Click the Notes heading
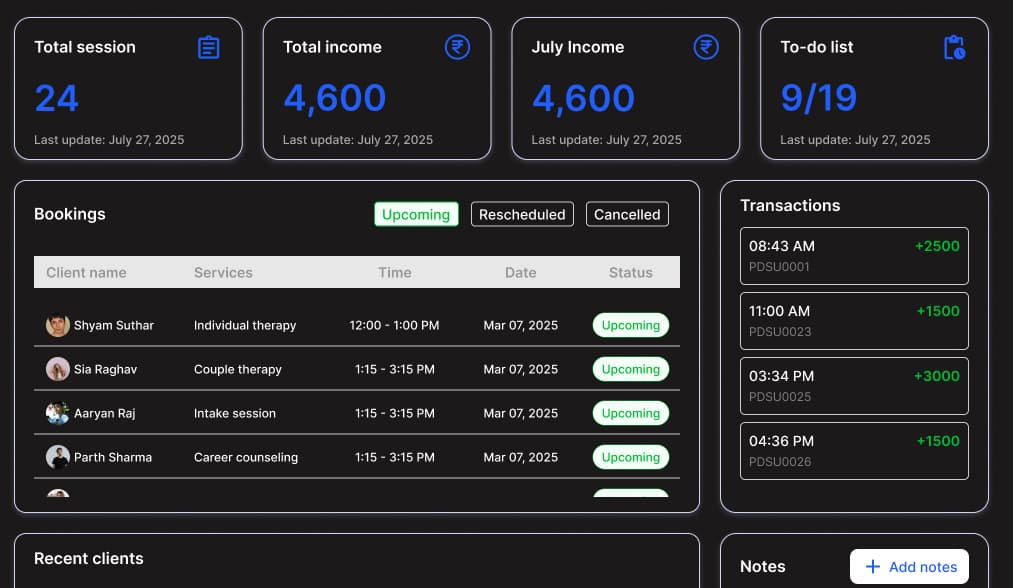 point(762,567)
